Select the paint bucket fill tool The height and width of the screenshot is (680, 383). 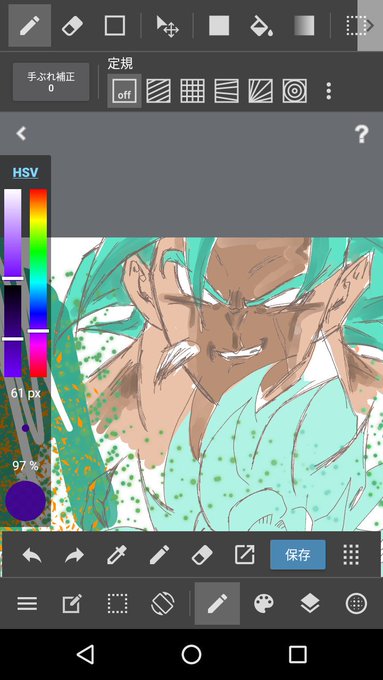point(262,26)
